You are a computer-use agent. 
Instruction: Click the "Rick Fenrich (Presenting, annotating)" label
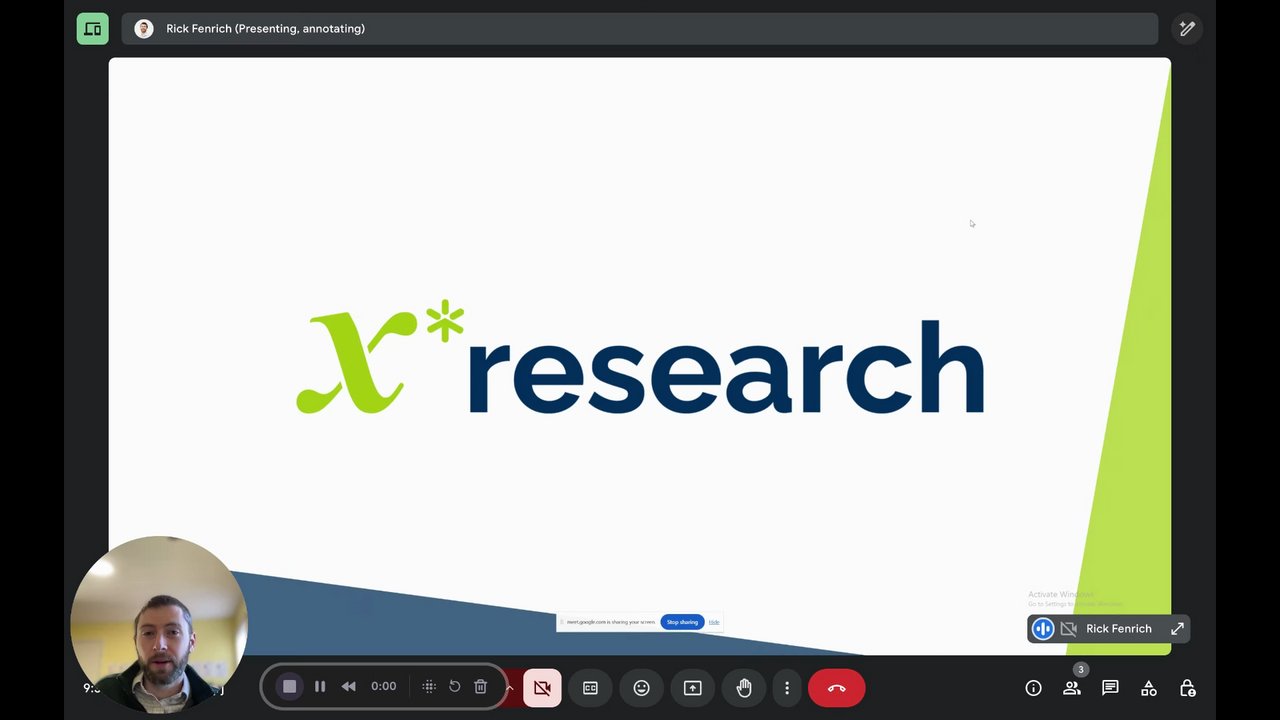pos(265,29)
